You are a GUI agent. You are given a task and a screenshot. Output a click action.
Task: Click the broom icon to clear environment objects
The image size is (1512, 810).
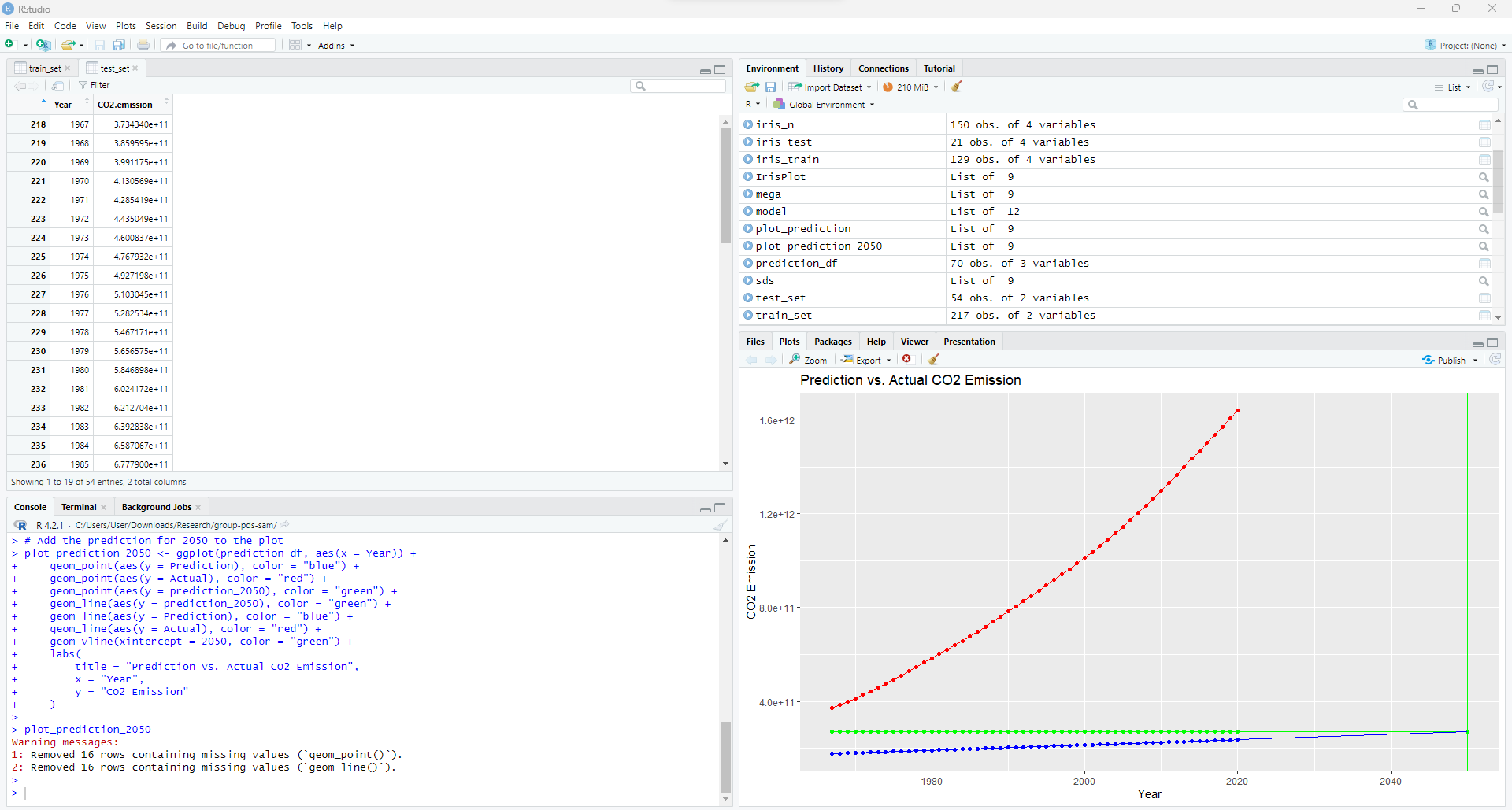tap(957, 87)
